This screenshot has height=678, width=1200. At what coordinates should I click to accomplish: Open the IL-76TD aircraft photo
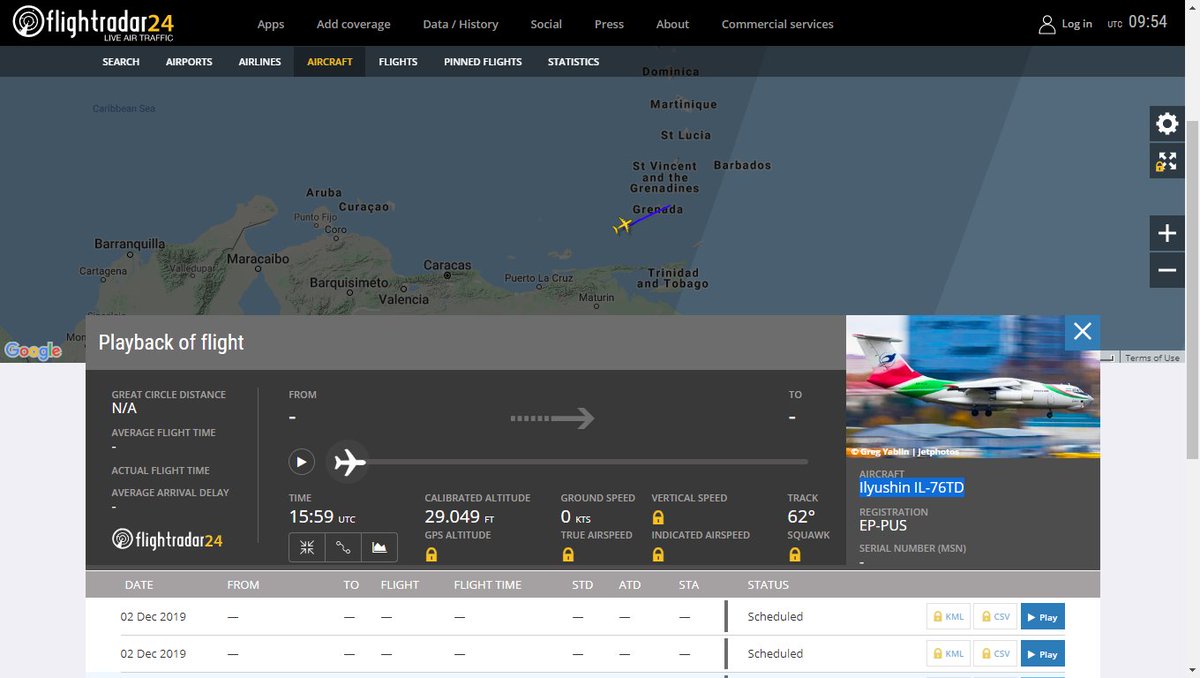pyautogui.click(x=973, y=387)
